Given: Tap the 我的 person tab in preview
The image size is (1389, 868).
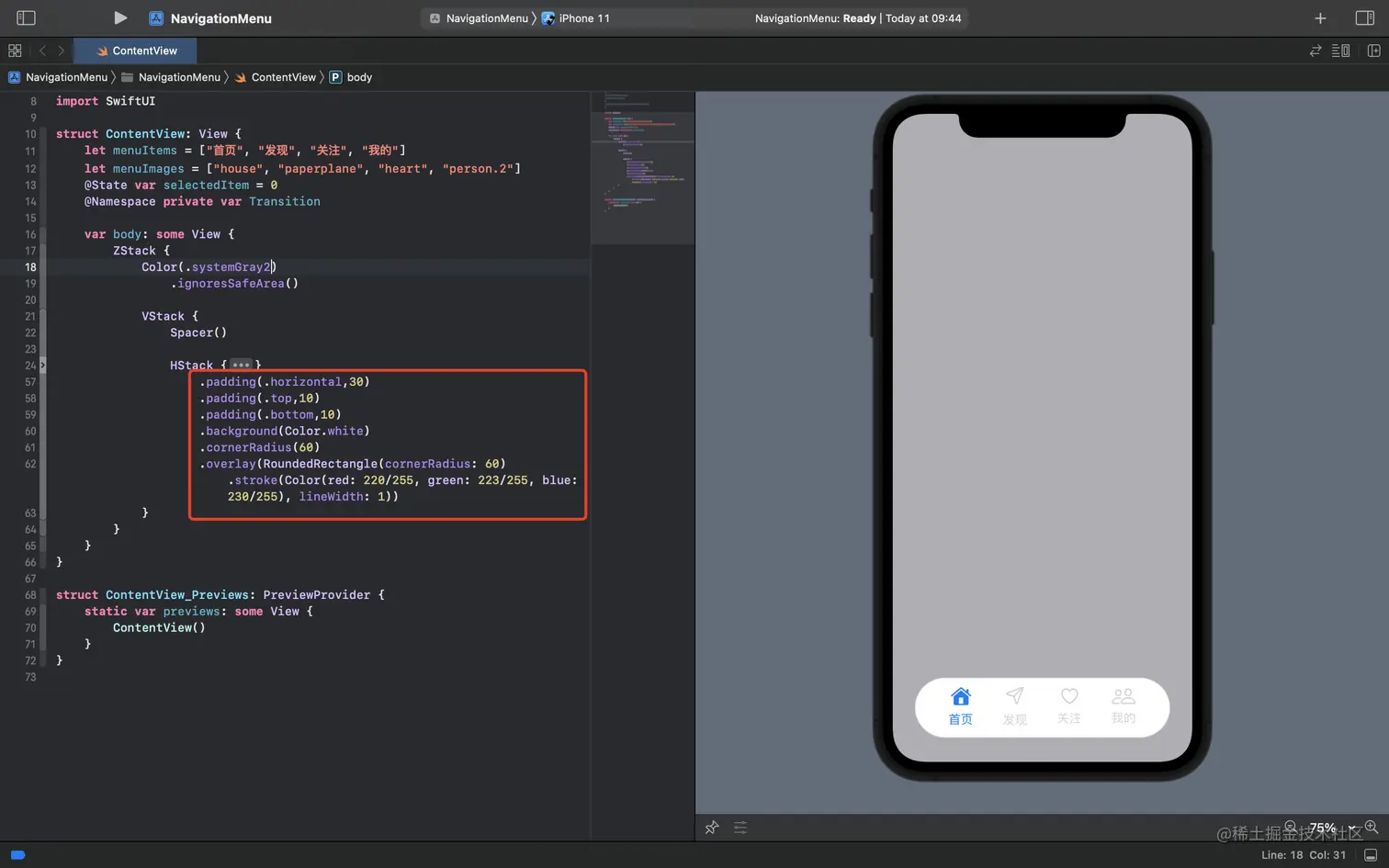Looking at the screenshot, I should [x=1123, y=706].
